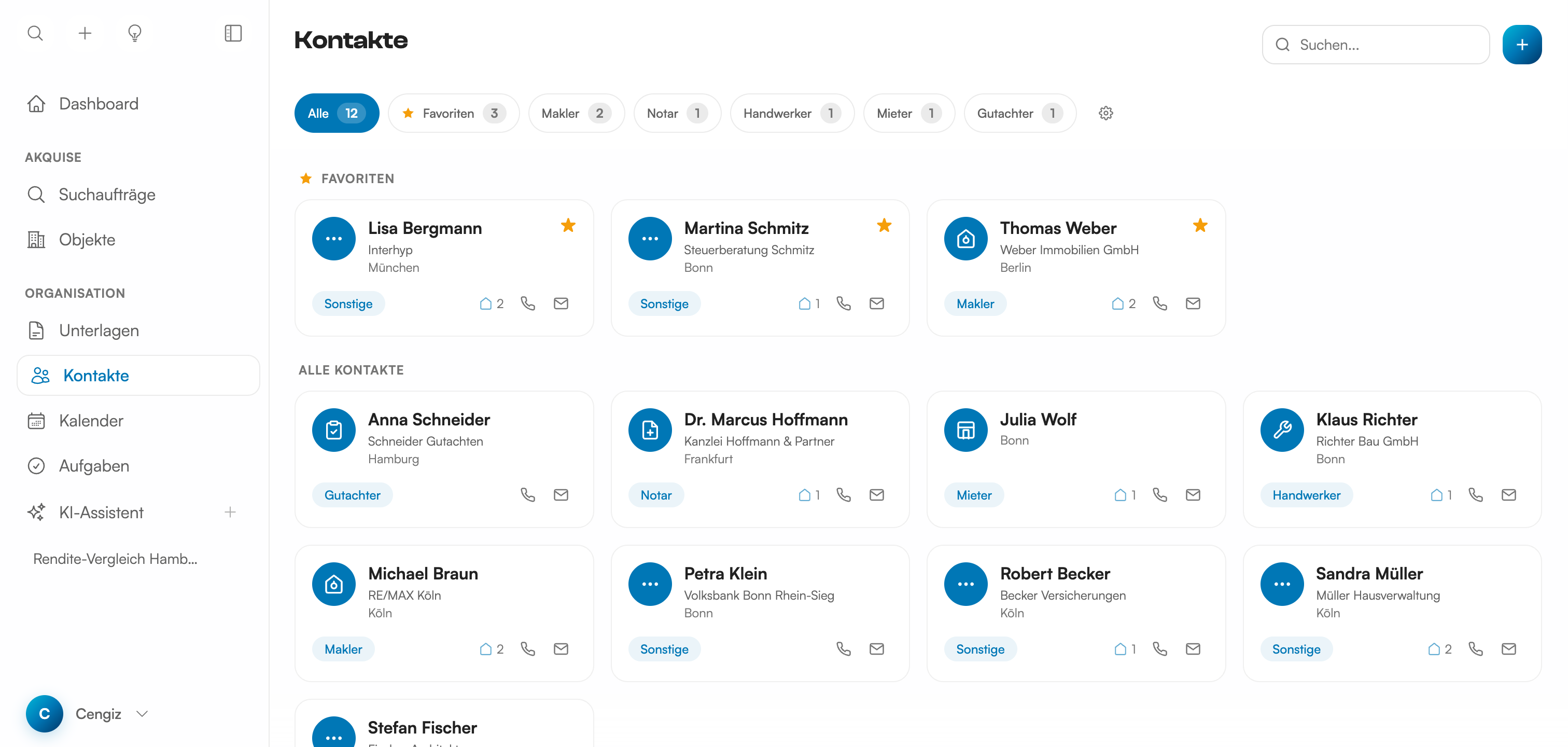Email Thomas Weber via envelope icon
Screen dimensions: 1568x747
click(x=1193, y=303)
